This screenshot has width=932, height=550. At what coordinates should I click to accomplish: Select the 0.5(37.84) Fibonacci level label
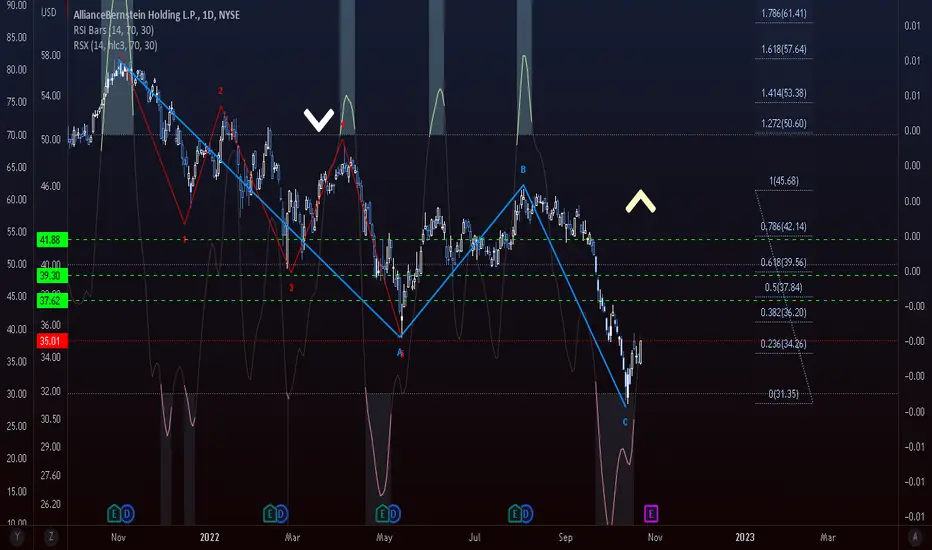pos(783,287)
